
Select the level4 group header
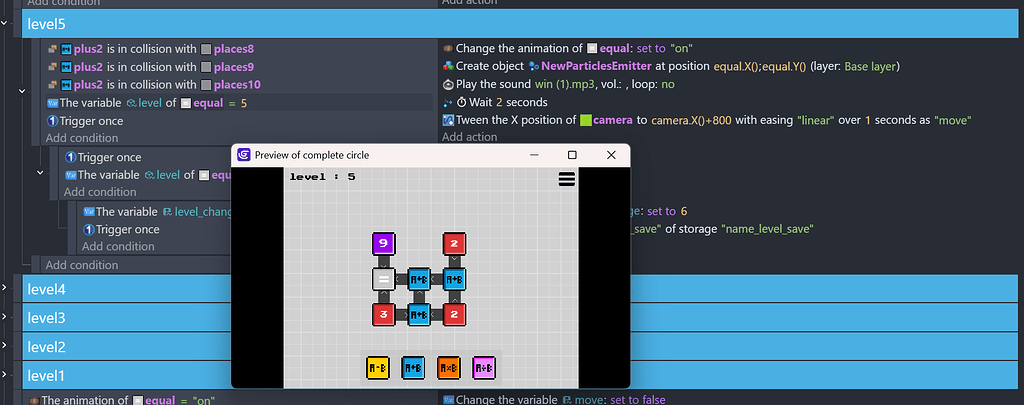tap(520, 289)
